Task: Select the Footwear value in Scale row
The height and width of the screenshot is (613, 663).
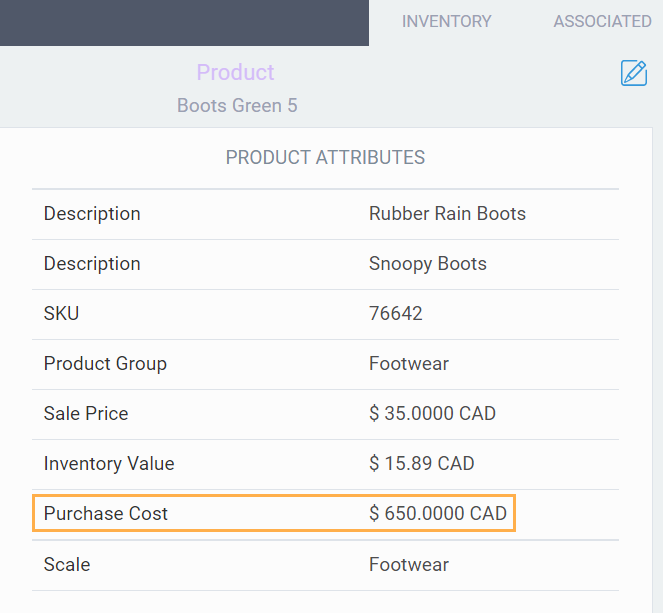Action: coord(409,564)
